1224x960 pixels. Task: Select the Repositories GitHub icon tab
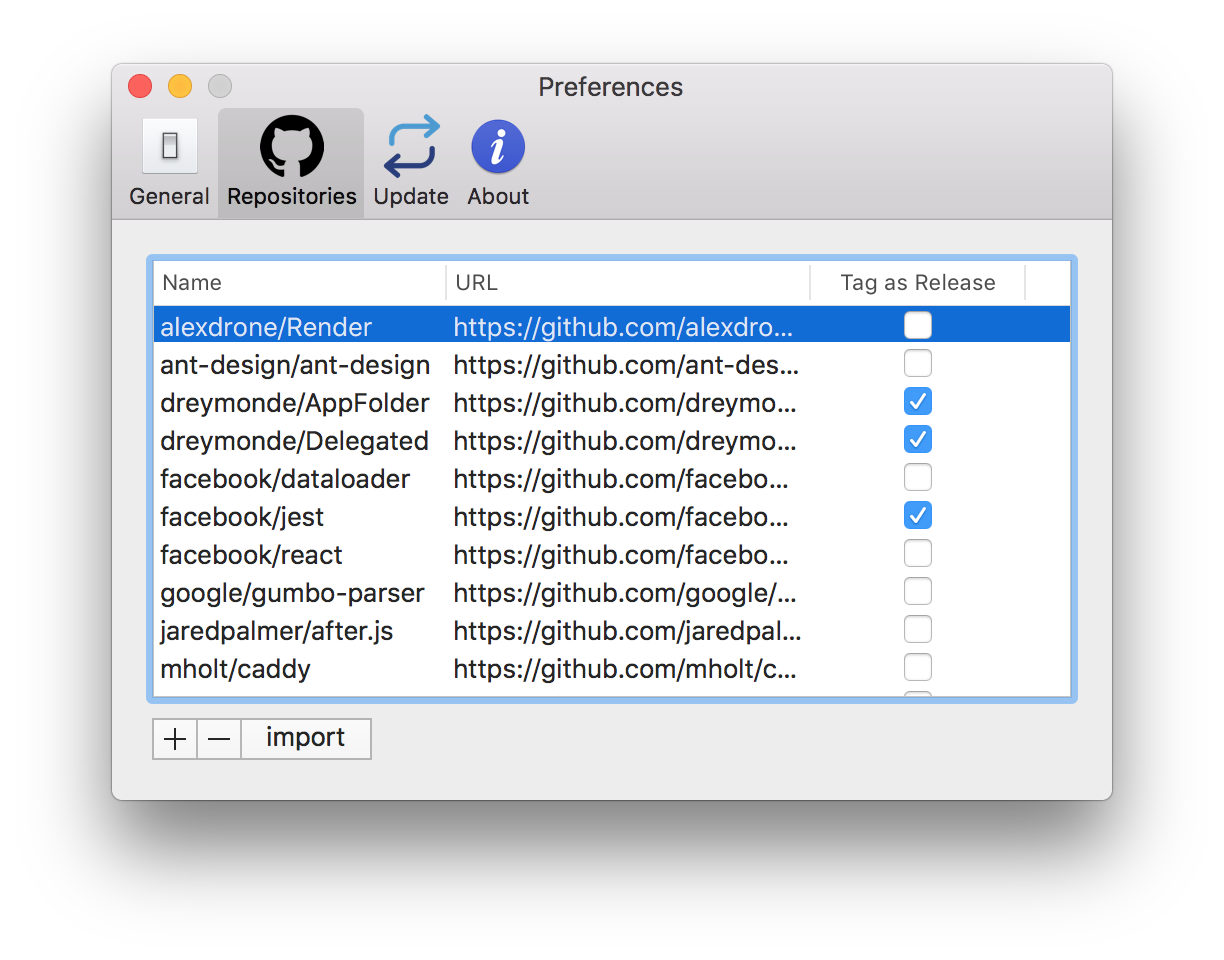[x=291, y=163]
